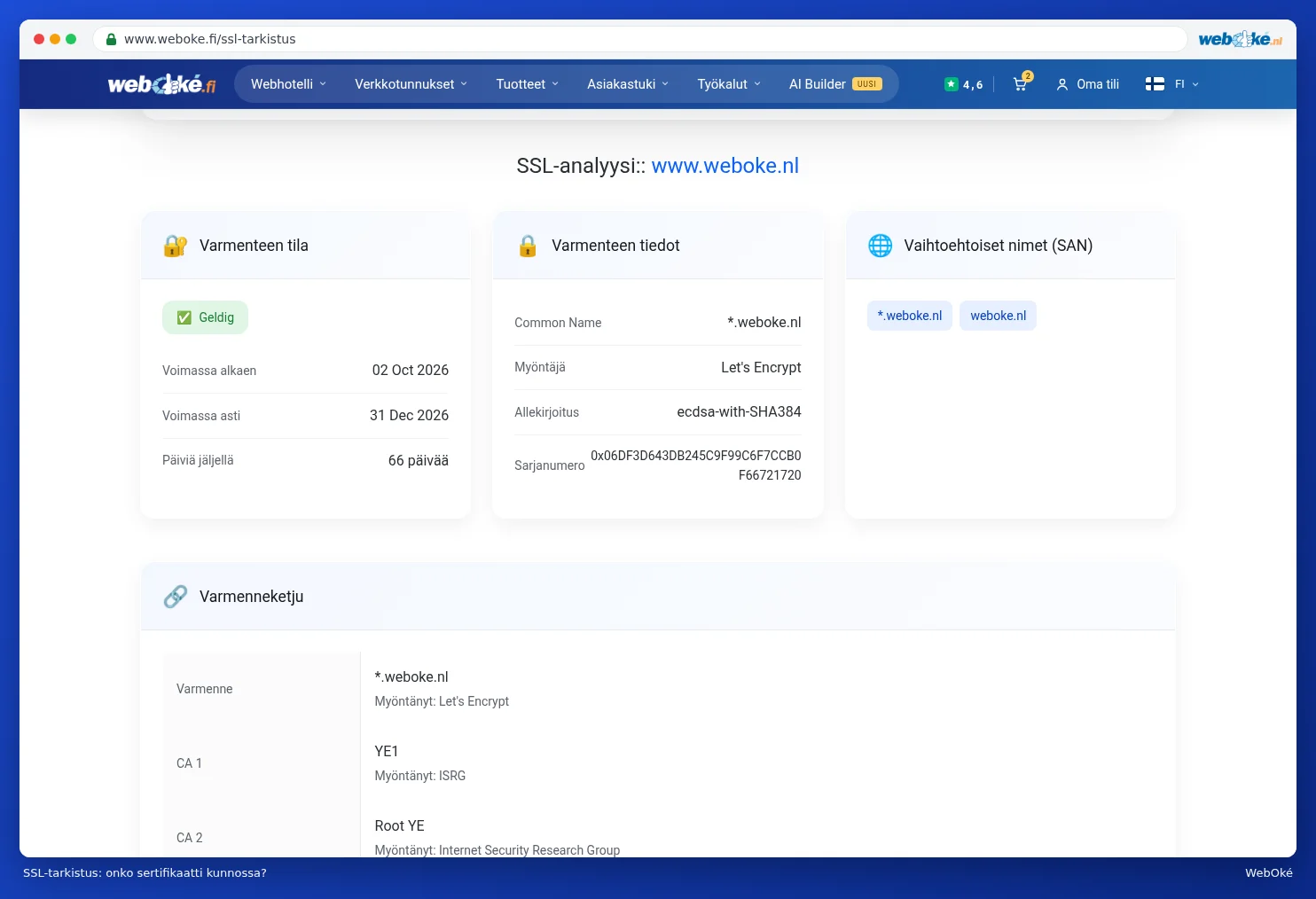Select the 66 päivää remaining value
The width and height of the screenshot is (1316, 899).
[419, 460]
